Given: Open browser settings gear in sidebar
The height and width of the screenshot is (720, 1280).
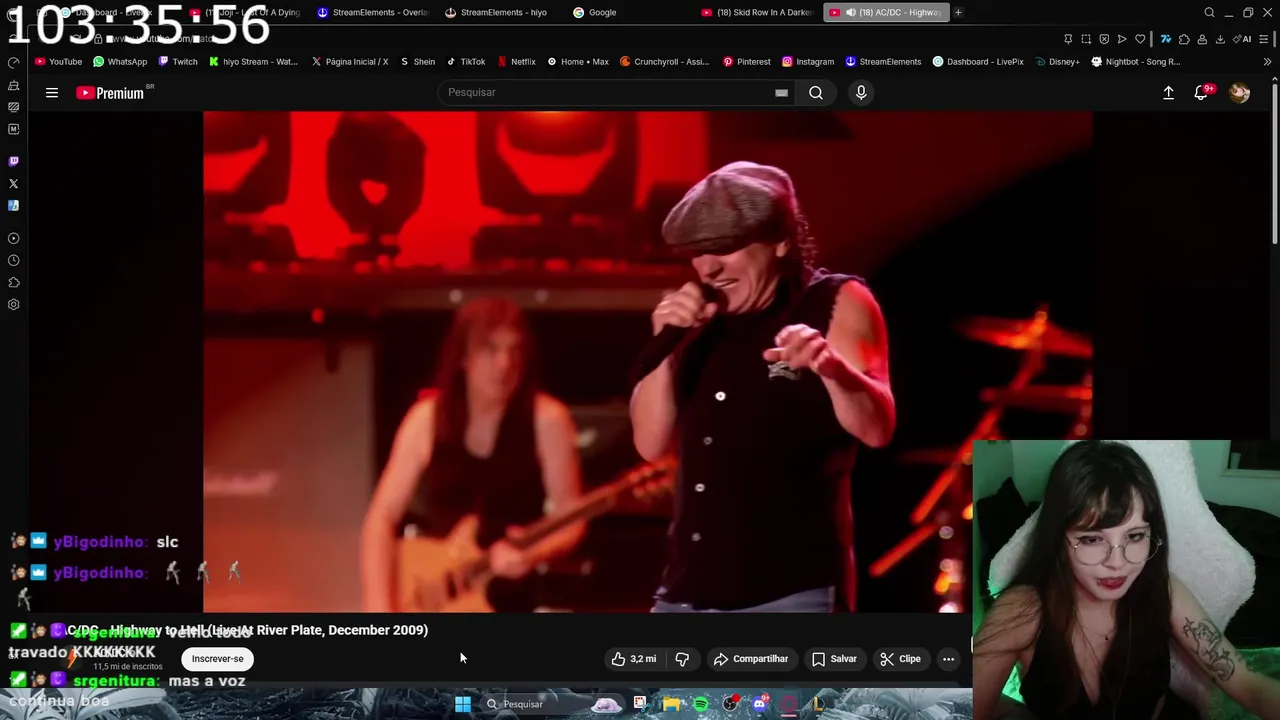Looking at the screenshot, I should (x=13, y=305).
